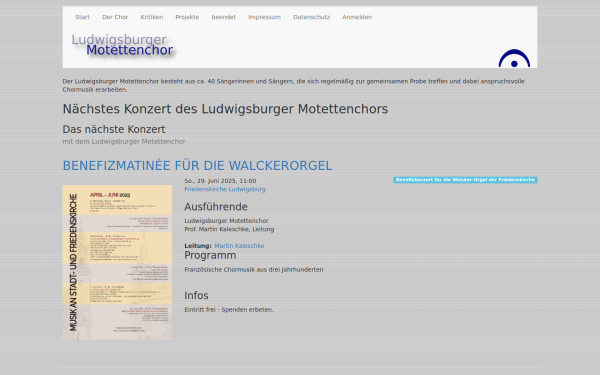
Task: Follow the Friedenskirche Ludwigsburg venue link
Action: 225,189
